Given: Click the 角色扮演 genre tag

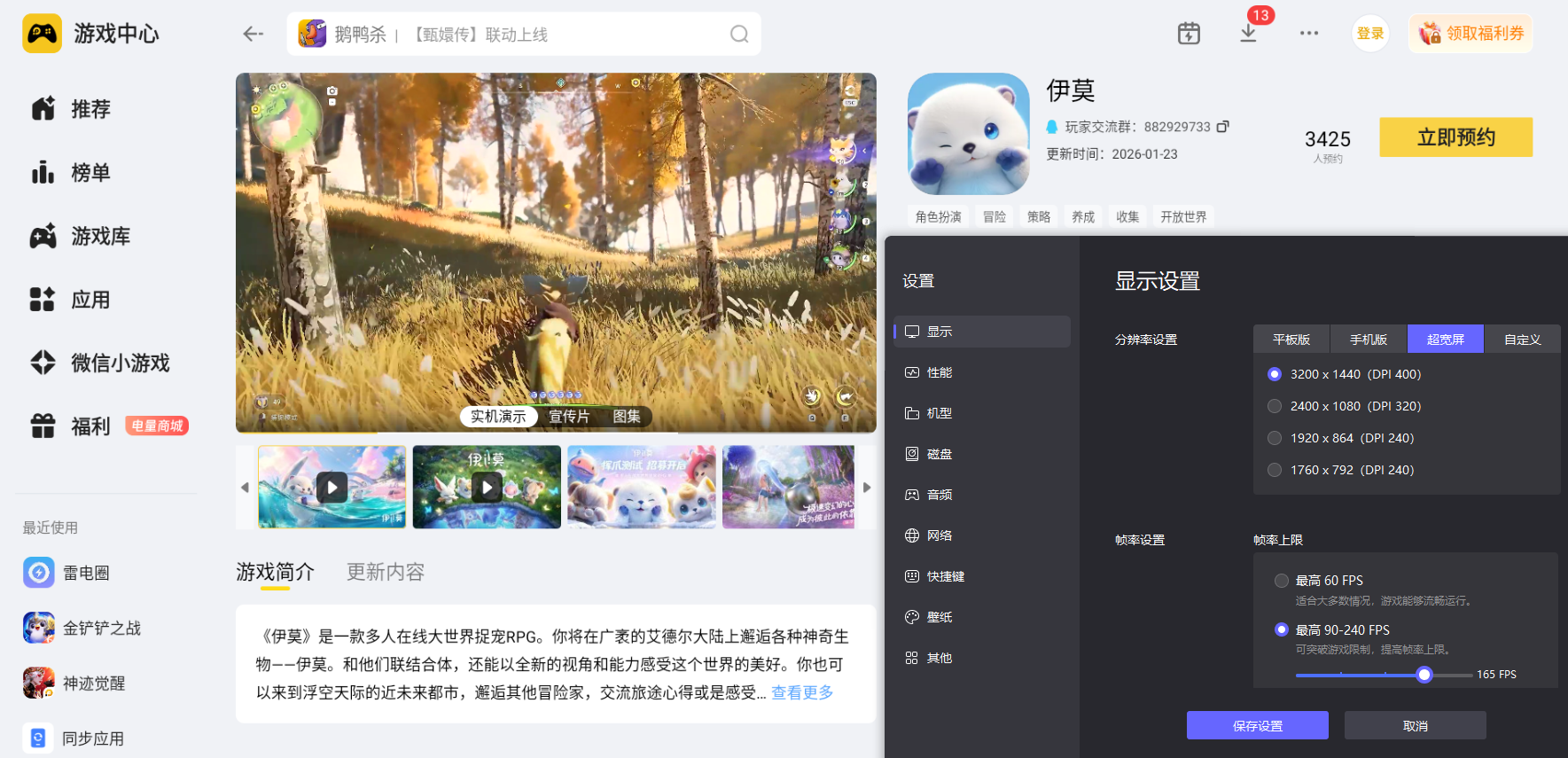Looking at the screenshot, I should point(939,217).
